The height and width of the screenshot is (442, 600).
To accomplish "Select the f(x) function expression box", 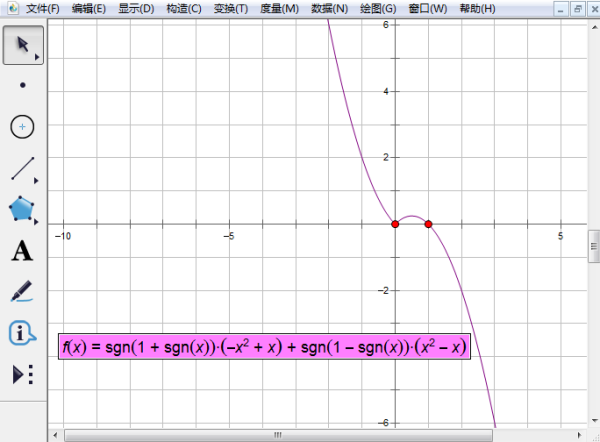I will pos(264,347).
